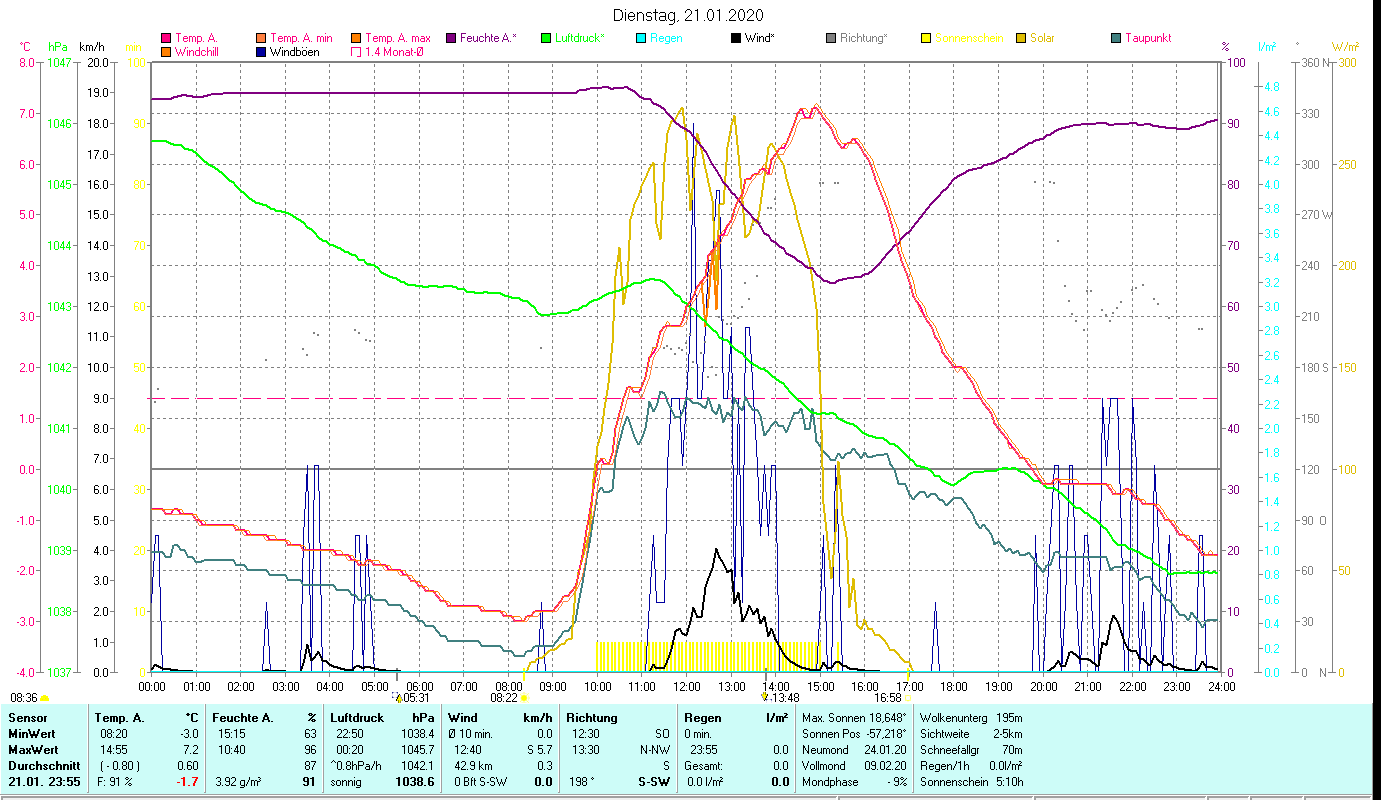The image size is (1381, 800).
Task: Click the Gesamt: rain total label
Action: (704, 766)
